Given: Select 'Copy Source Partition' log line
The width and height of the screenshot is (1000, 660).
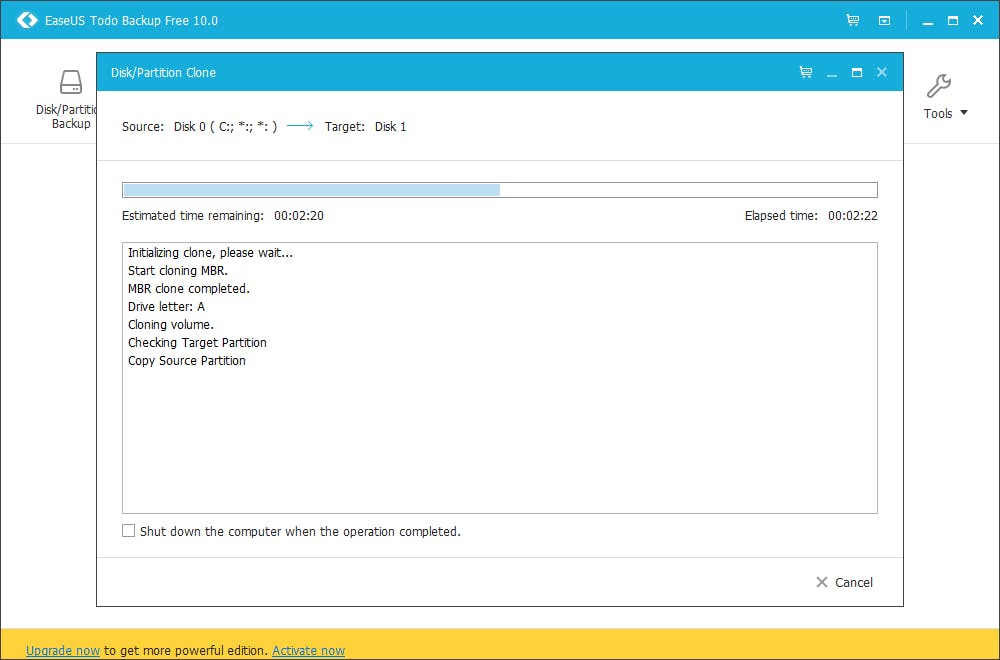Looking at the screenshot, I should (x=187, y=360).
